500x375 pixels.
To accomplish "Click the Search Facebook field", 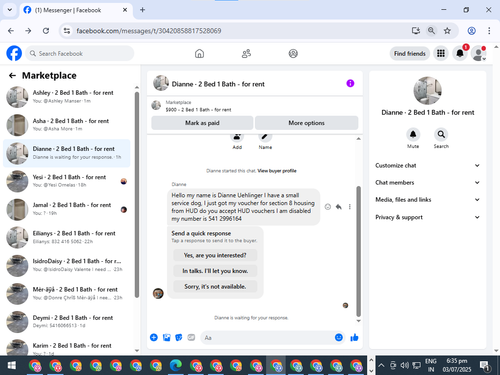I will [80, 53].
